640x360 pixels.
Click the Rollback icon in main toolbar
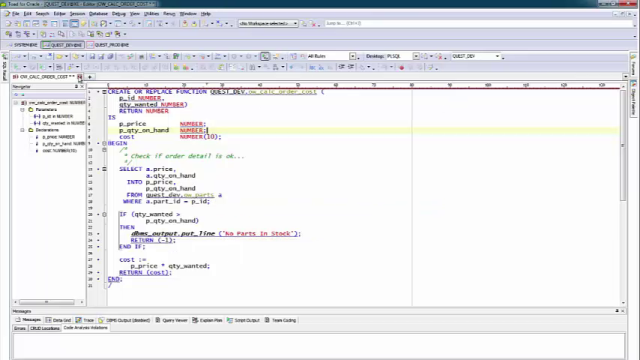194,24
